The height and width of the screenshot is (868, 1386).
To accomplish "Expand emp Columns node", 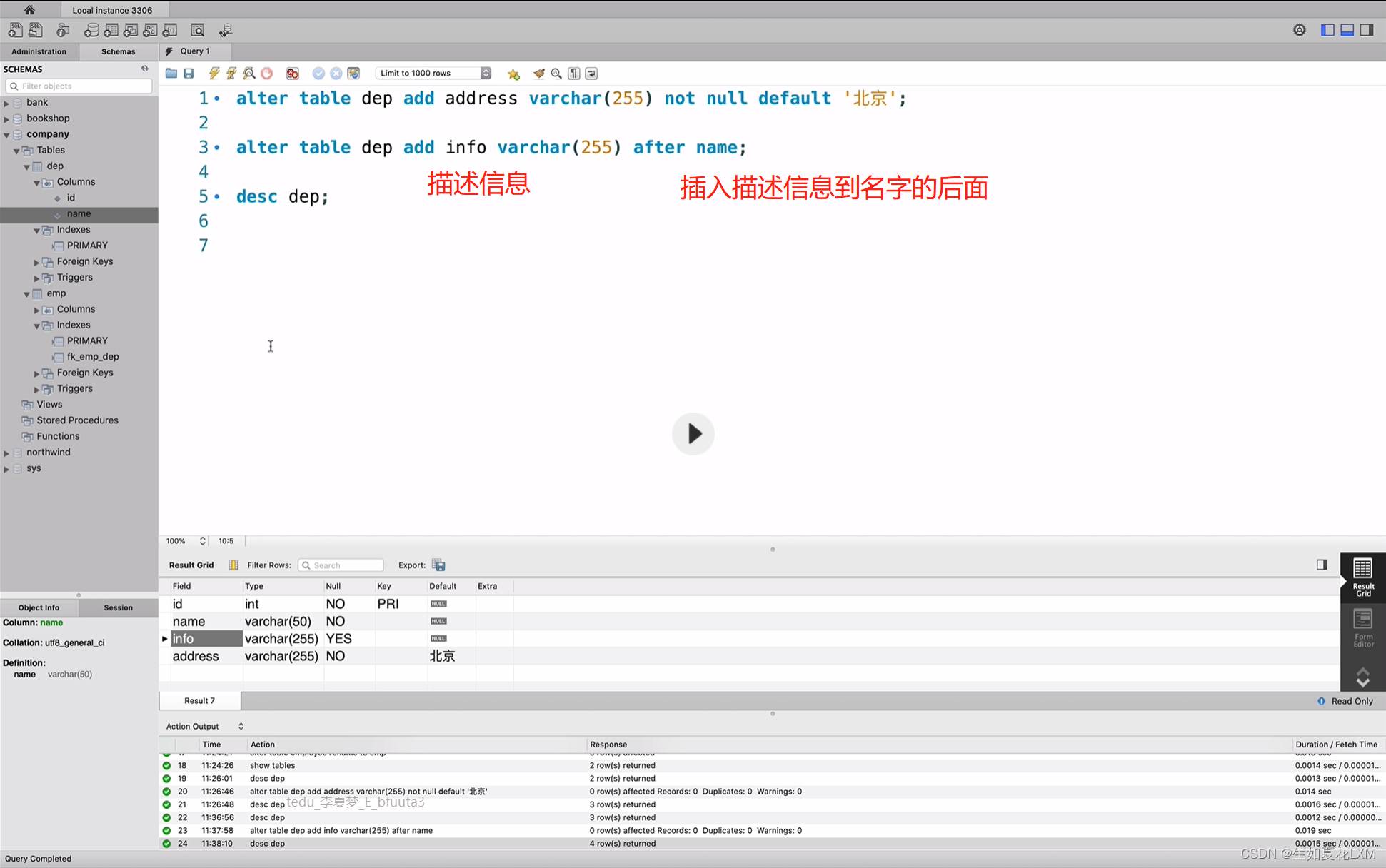I will [37, 310].
